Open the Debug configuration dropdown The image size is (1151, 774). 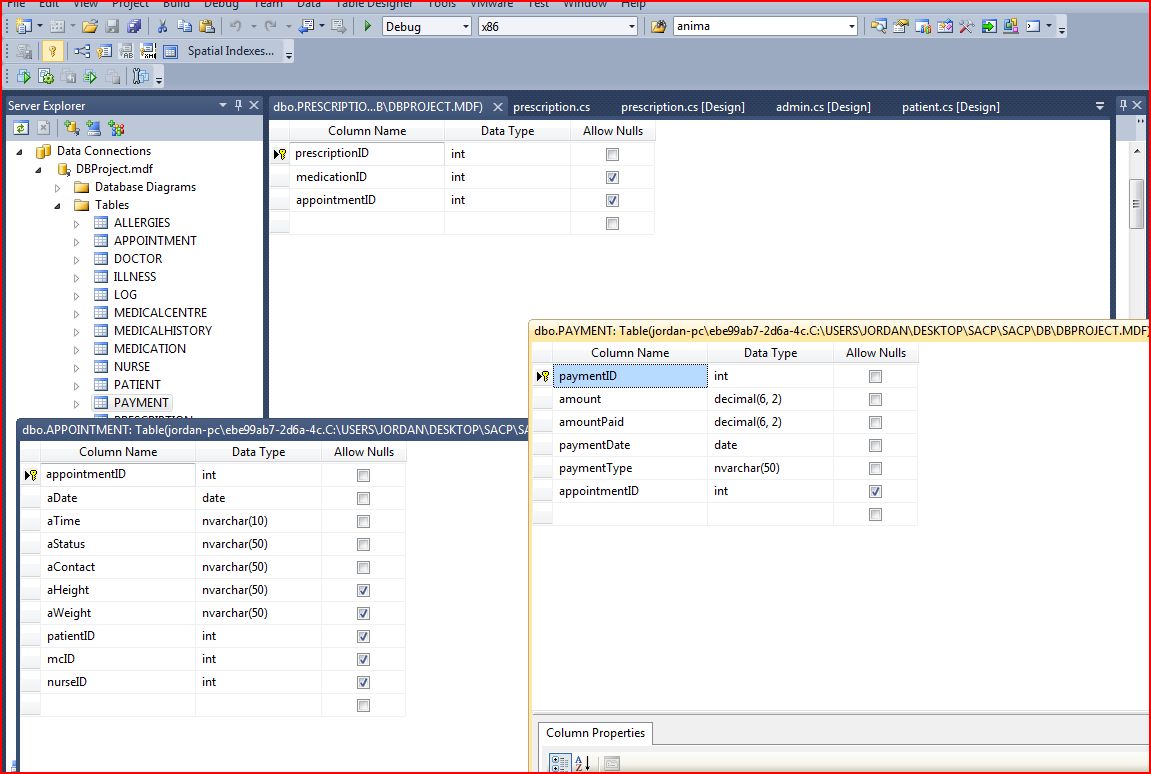pyautogui.click(x=465, y=27)
